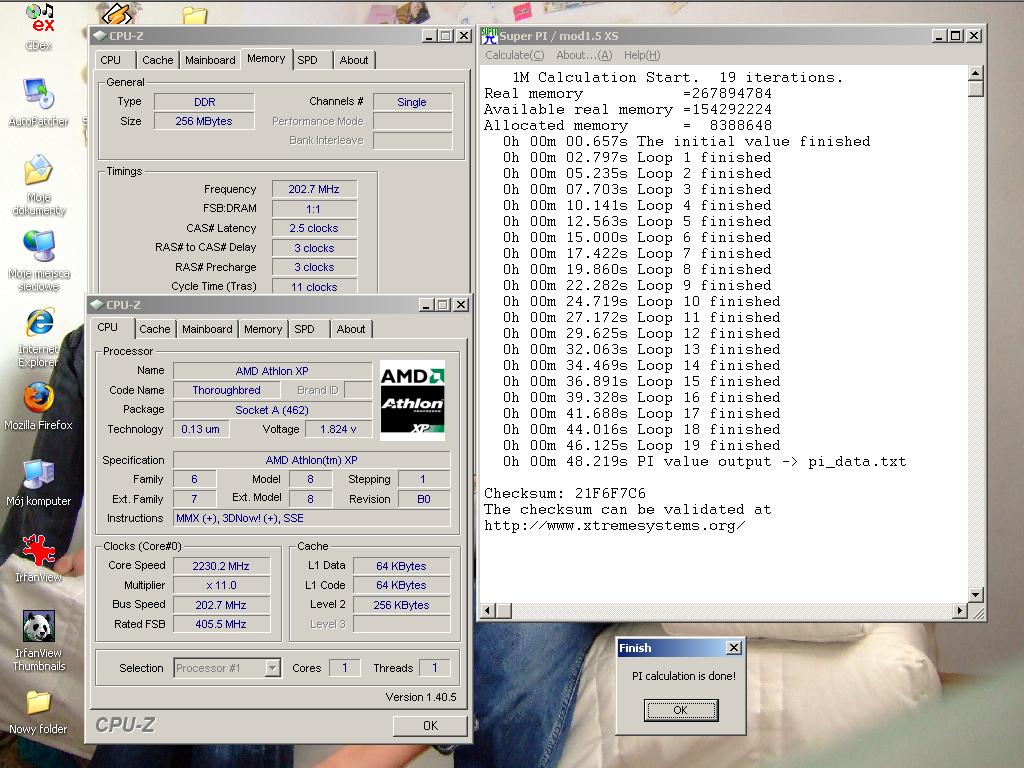Click the CAS# Latency value 2.5 clocks
This screenshot has width=1024, height=768.
(x=314, y=228)
